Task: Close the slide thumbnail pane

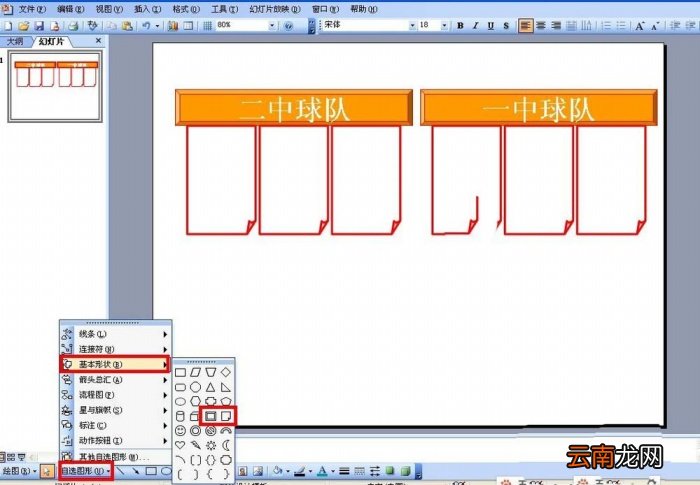Action: pyautogui.click(x=98, y=41)
